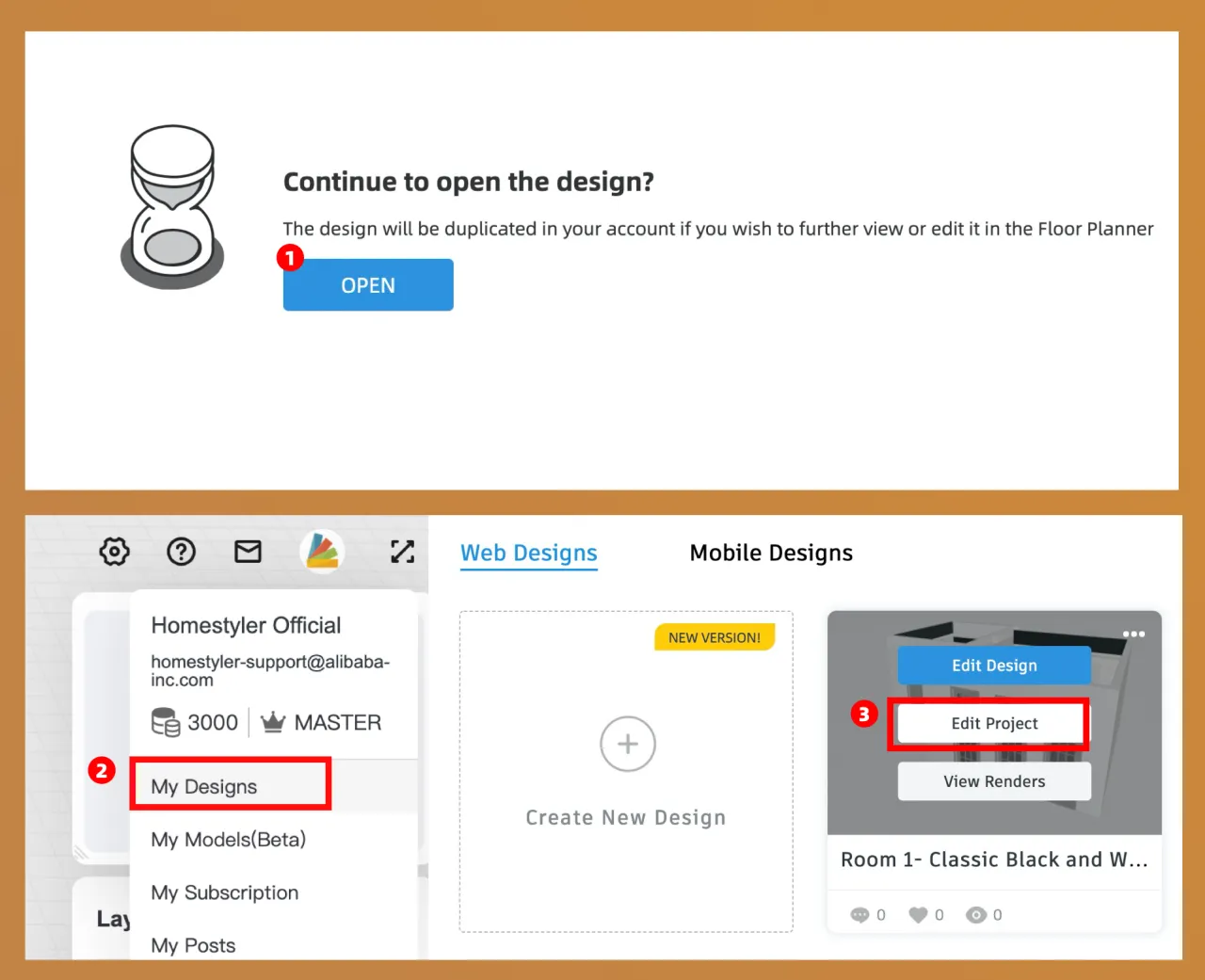Click the comments bubble icon on card
Image resolution: width=1205 pixels, height=980 pixels.
[860, 915]
